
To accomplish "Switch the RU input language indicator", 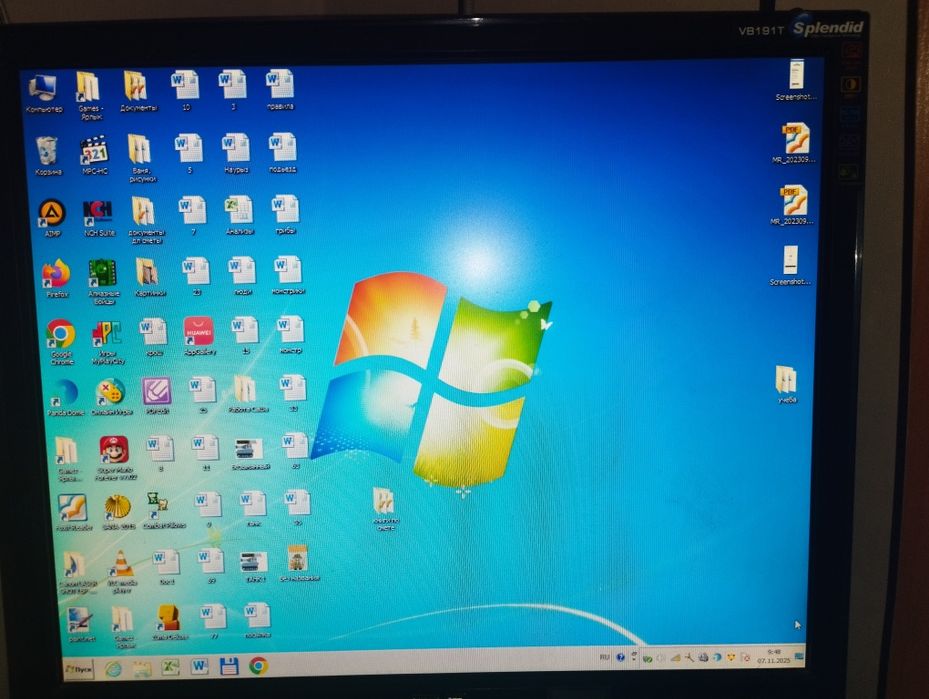I will click(604, 658).
